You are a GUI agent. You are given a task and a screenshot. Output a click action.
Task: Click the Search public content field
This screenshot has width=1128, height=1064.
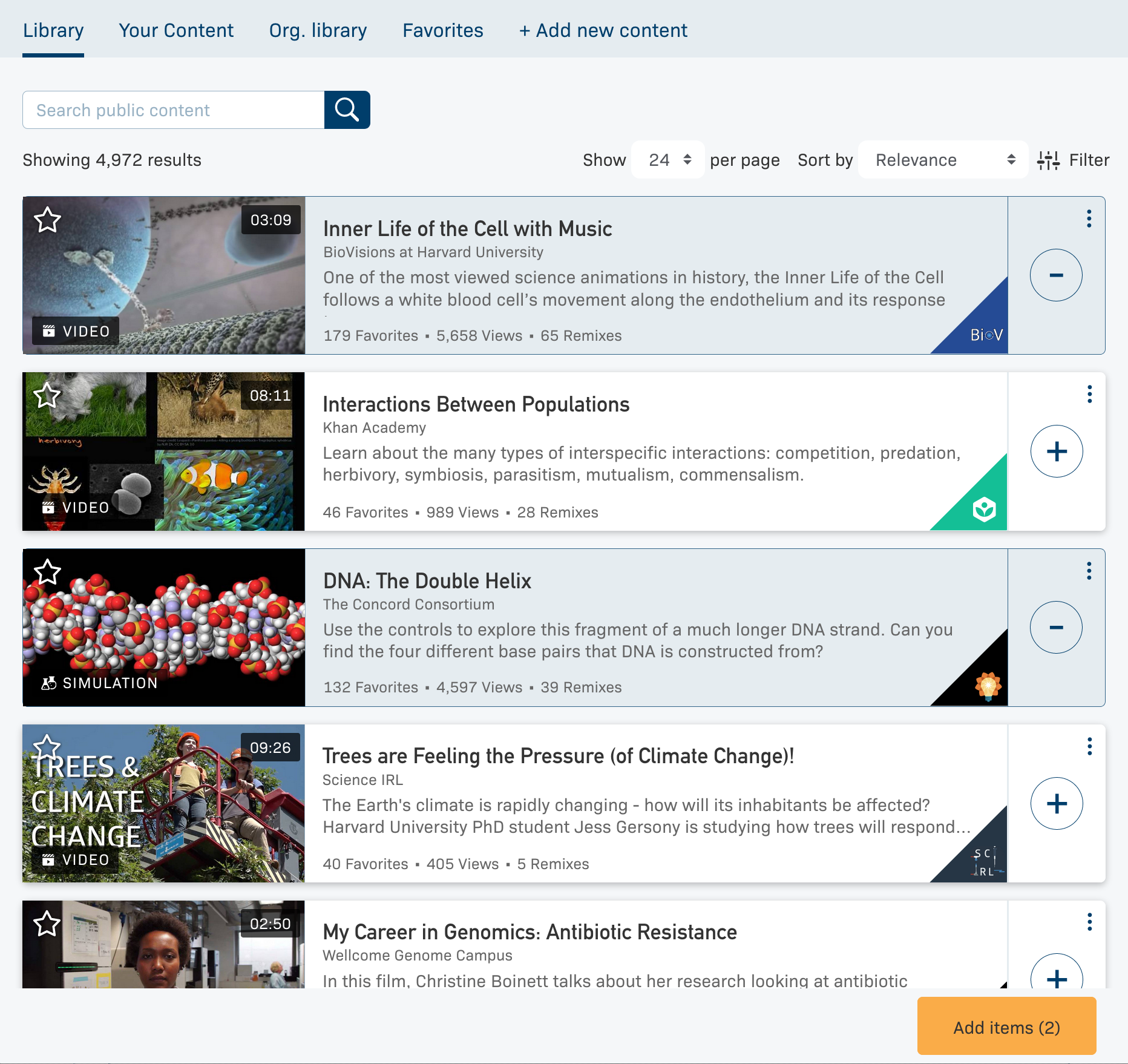(174, 110)
